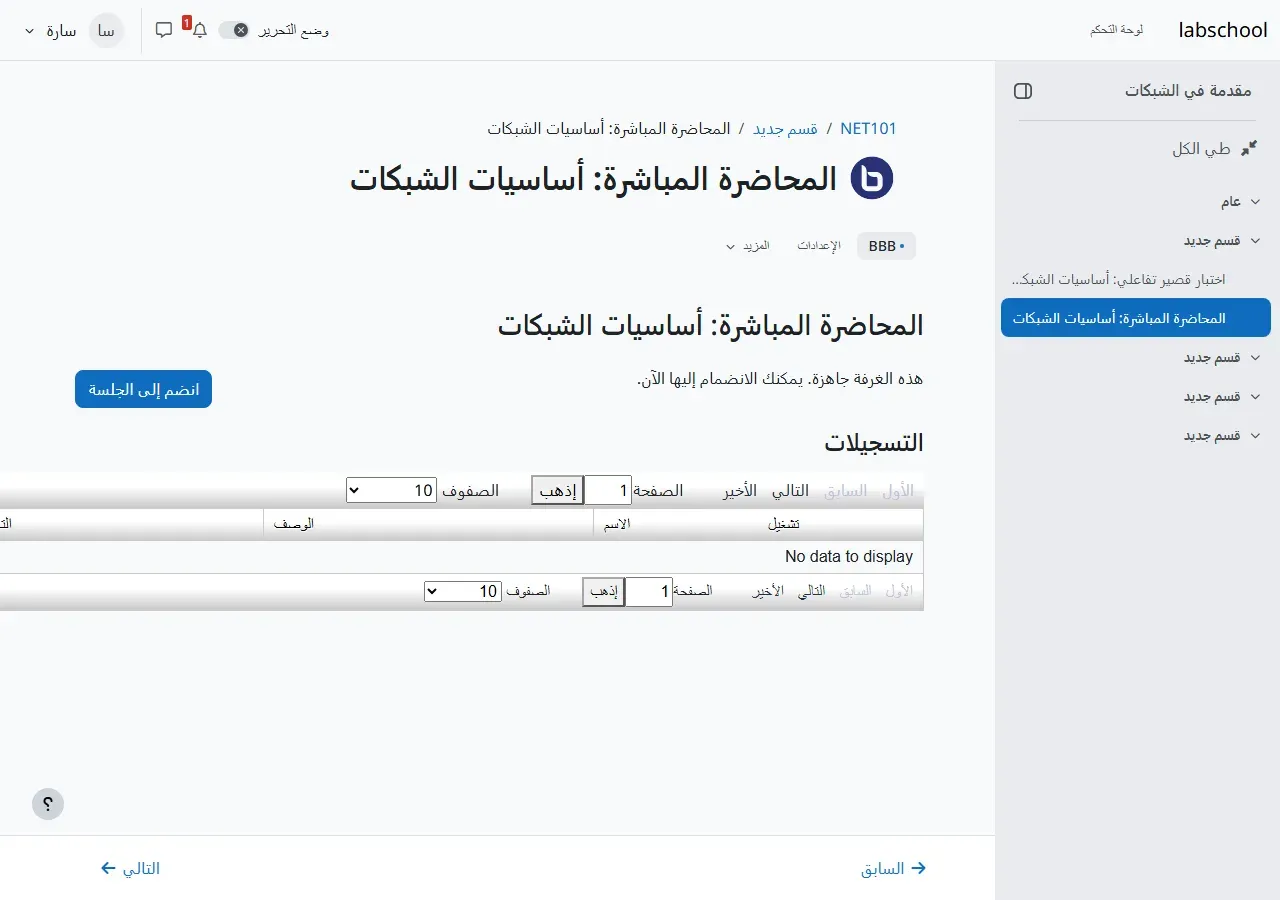Click the إذهب button below the table
Viewport: 1280px width, 900px height.
(604, 591)
